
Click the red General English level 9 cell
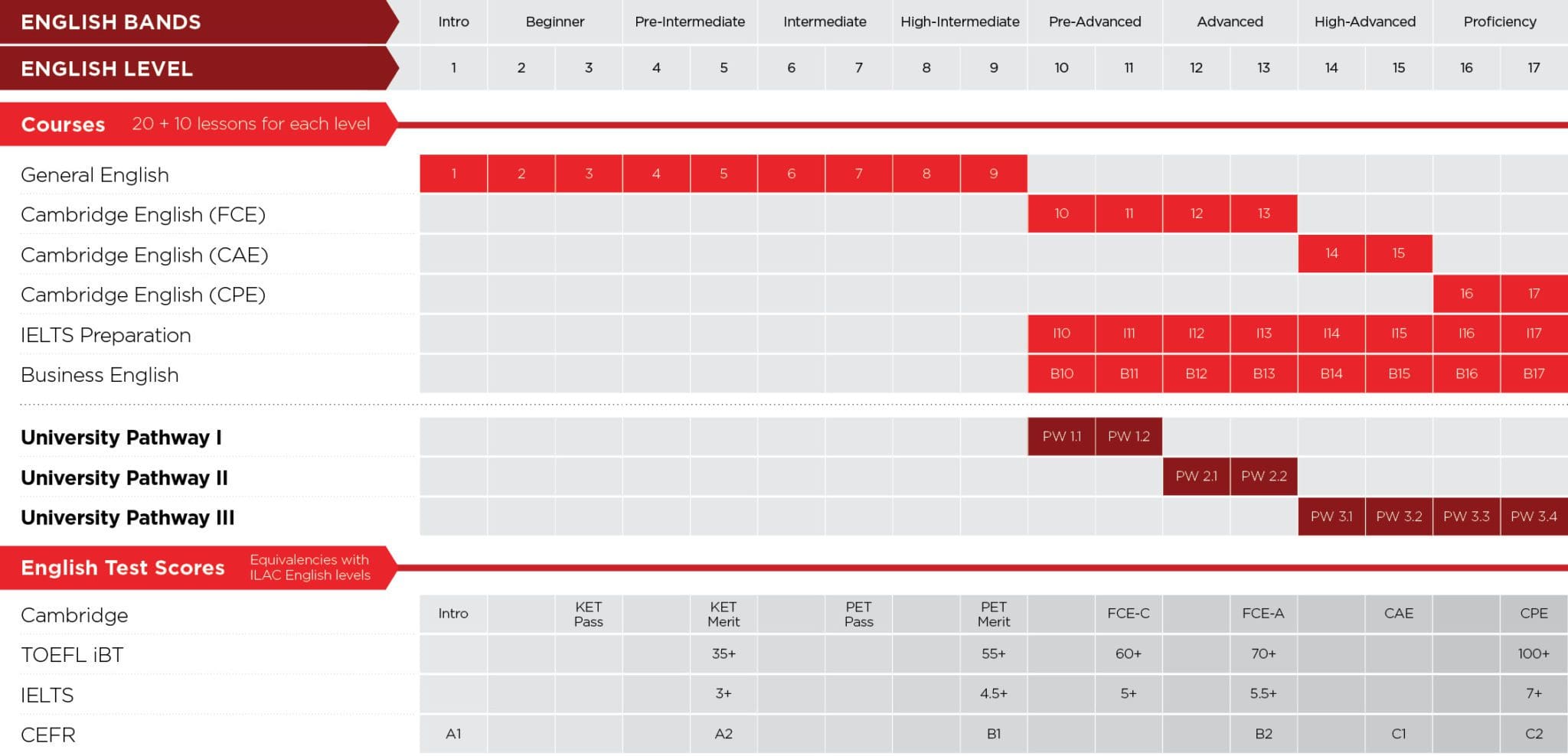pyautogui.click(x=994, y=174)
